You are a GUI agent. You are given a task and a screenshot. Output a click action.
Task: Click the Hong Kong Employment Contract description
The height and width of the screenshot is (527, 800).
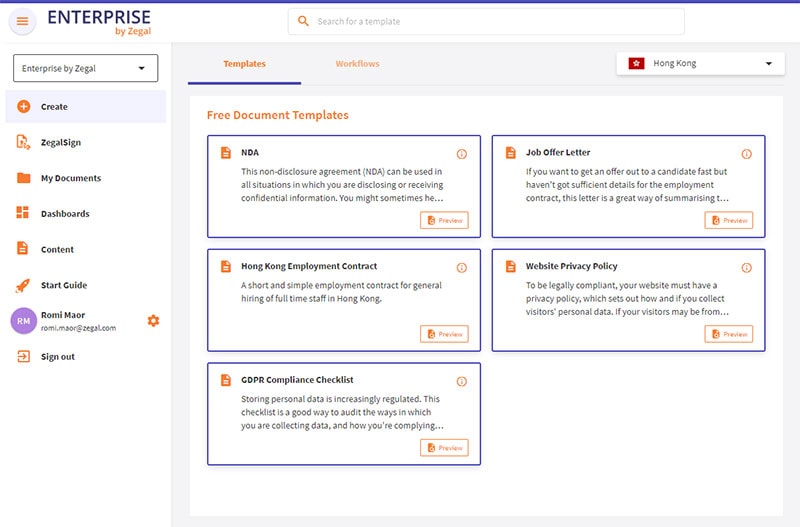[341, 292]
